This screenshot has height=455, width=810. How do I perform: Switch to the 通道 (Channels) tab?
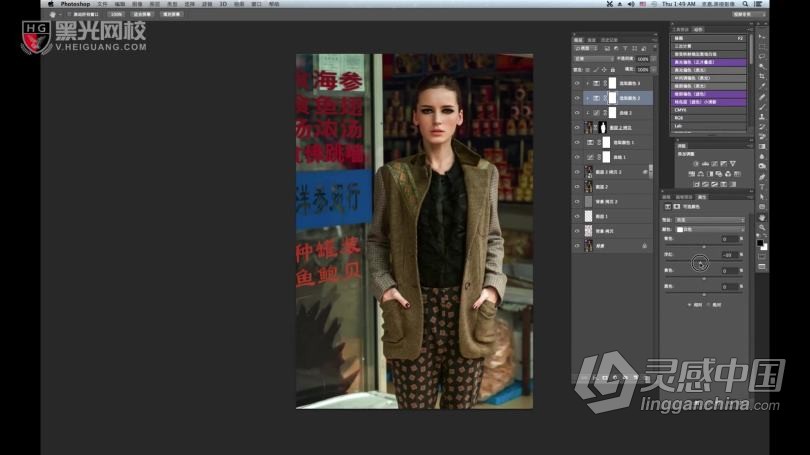pyautogui.click(x=591, y=40)
